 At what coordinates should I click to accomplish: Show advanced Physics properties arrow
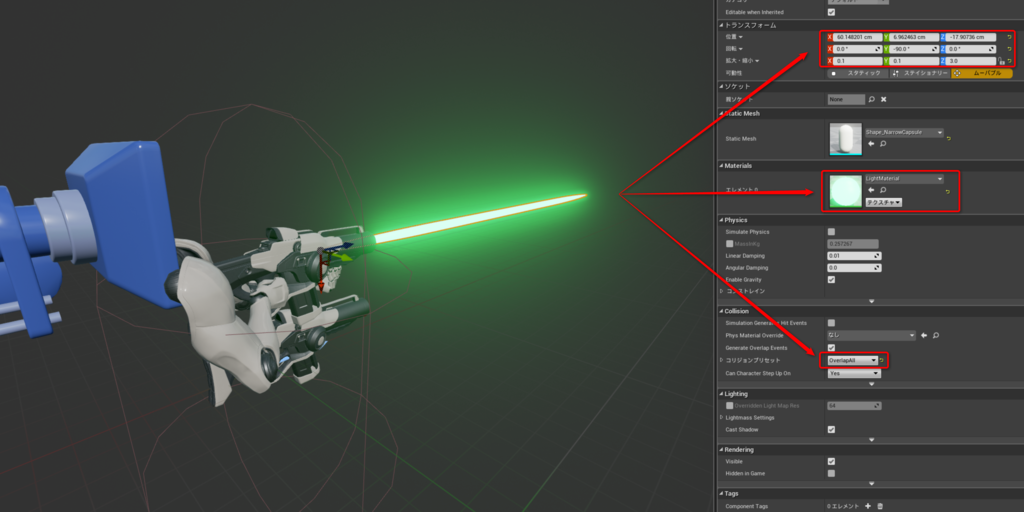[x=871, y=301]
